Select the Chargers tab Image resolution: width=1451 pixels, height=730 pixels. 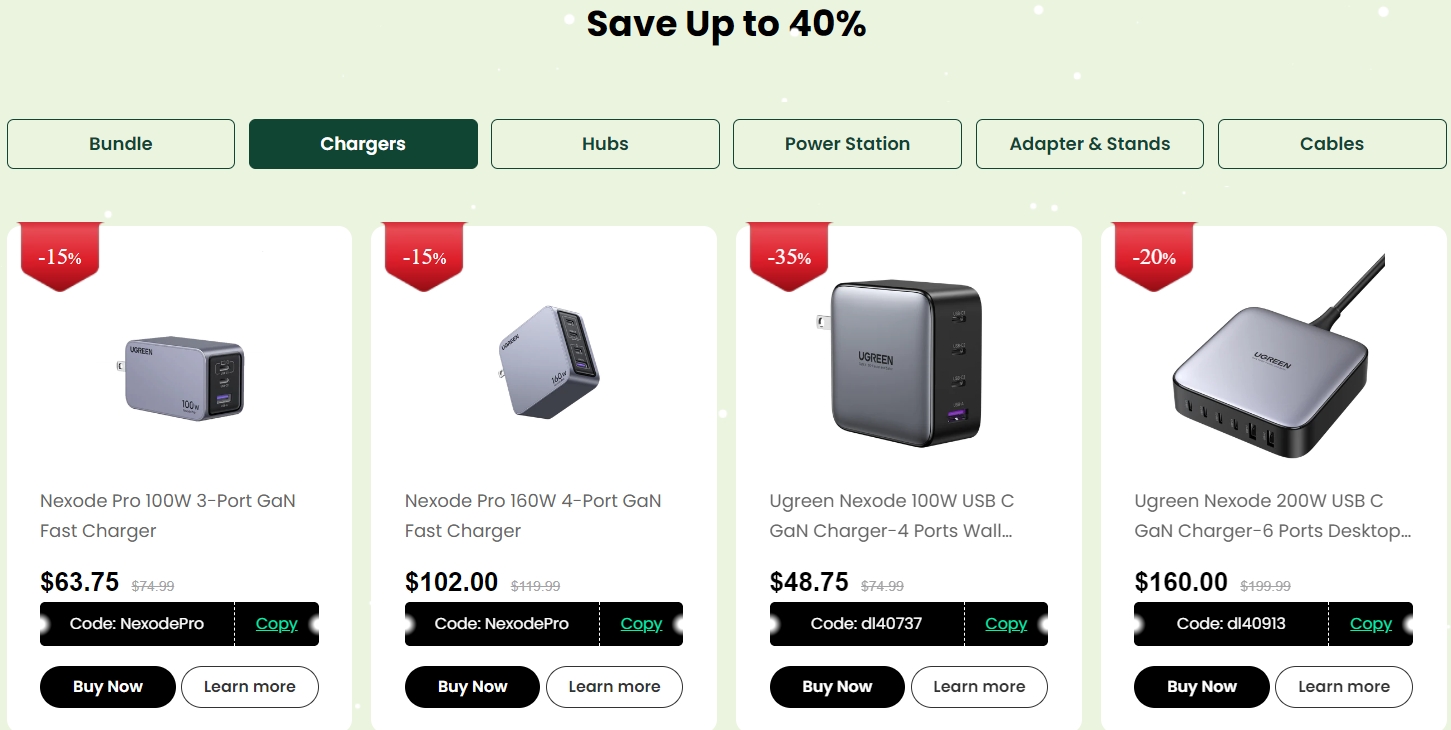pos(363,144)
